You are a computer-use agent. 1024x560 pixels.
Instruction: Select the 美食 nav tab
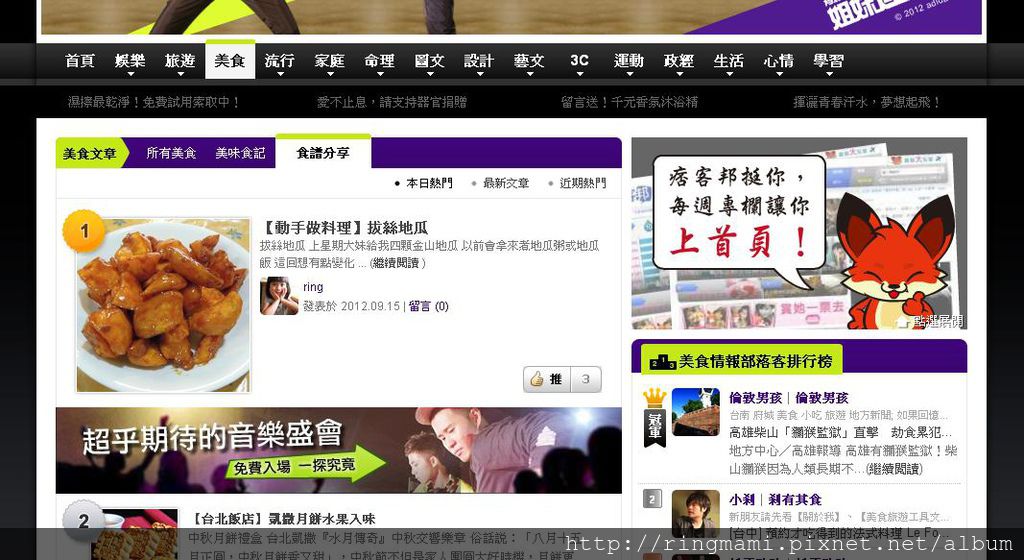coord(230,61)
